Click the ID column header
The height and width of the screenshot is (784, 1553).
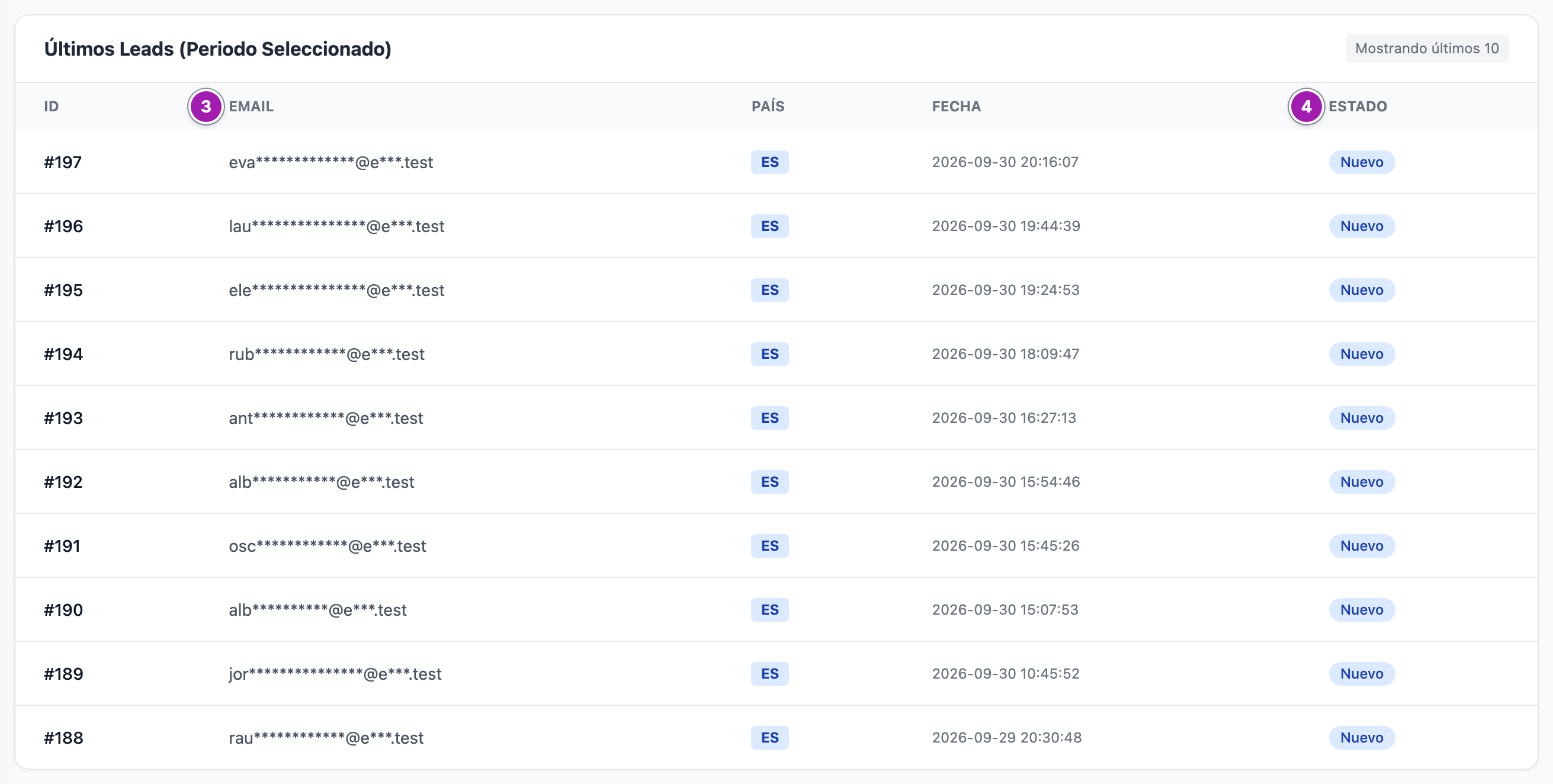[x=52, y=107]
